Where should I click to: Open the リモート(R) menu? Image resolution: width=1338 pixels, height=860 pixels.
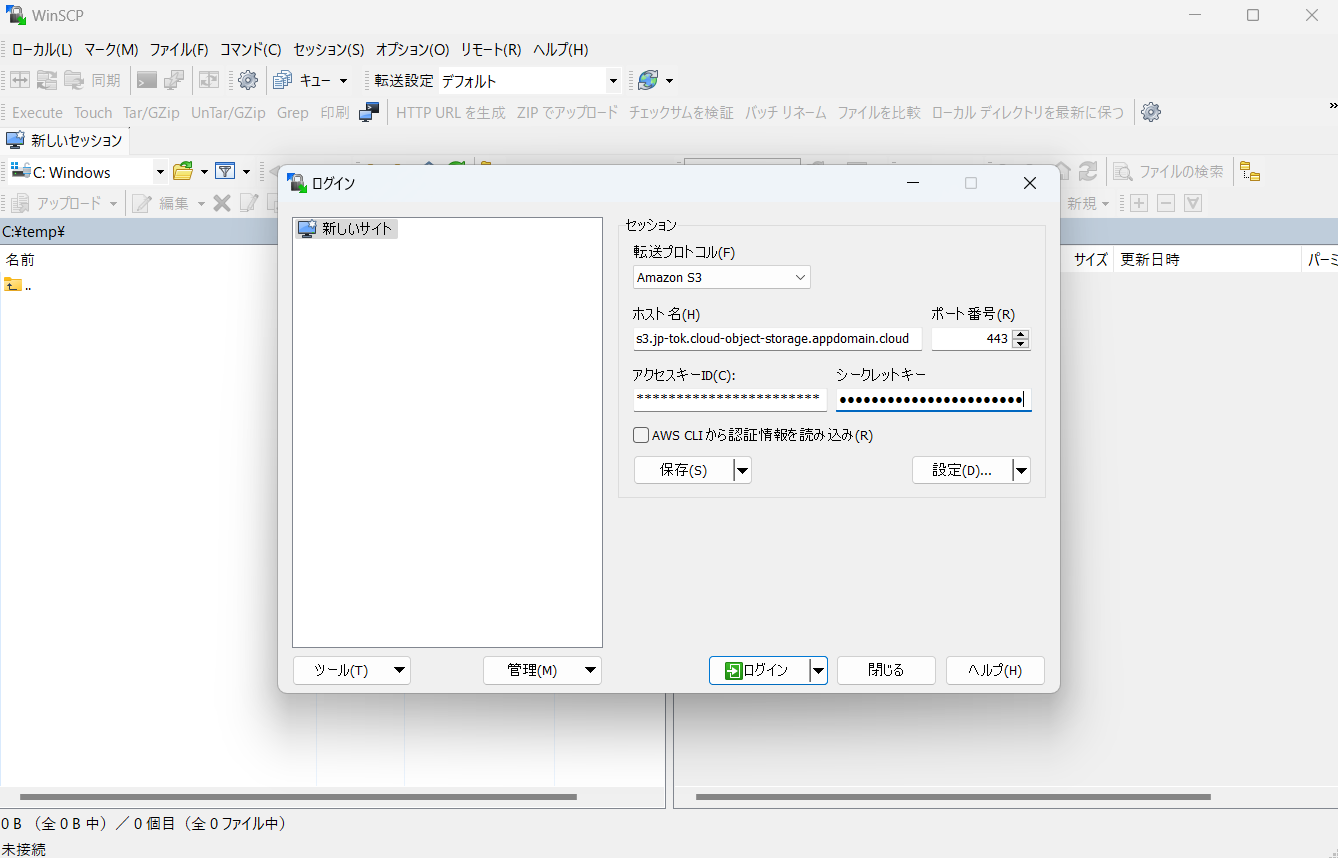(491, 49)
